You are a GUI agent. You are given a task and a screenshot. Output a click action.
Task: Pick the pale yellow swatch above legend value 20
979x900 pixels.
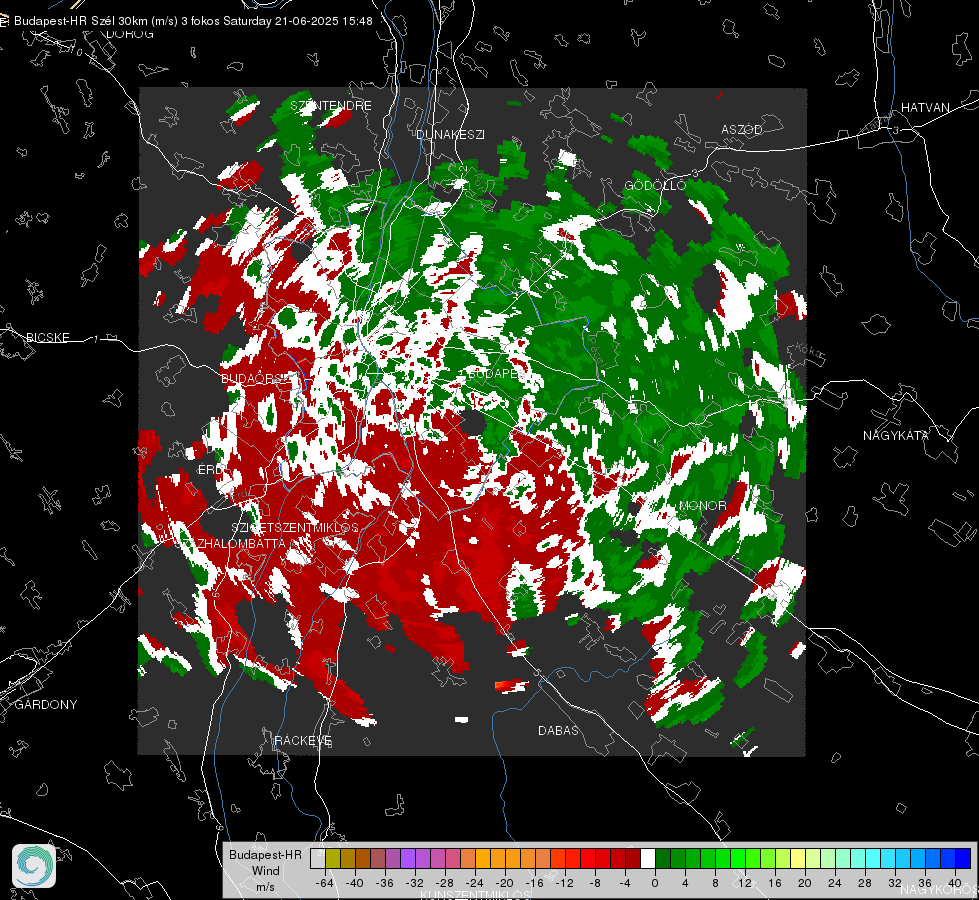pos(798,859)
